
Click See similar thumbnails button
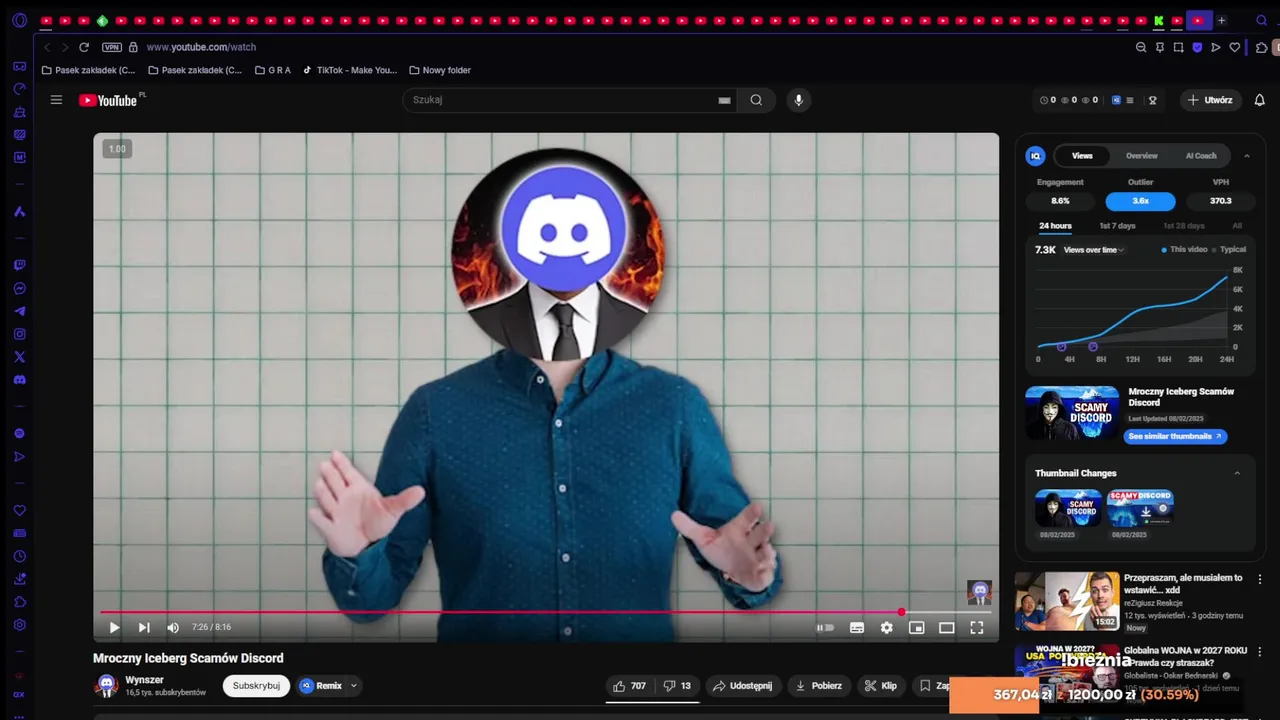(x=1175, y=437)
